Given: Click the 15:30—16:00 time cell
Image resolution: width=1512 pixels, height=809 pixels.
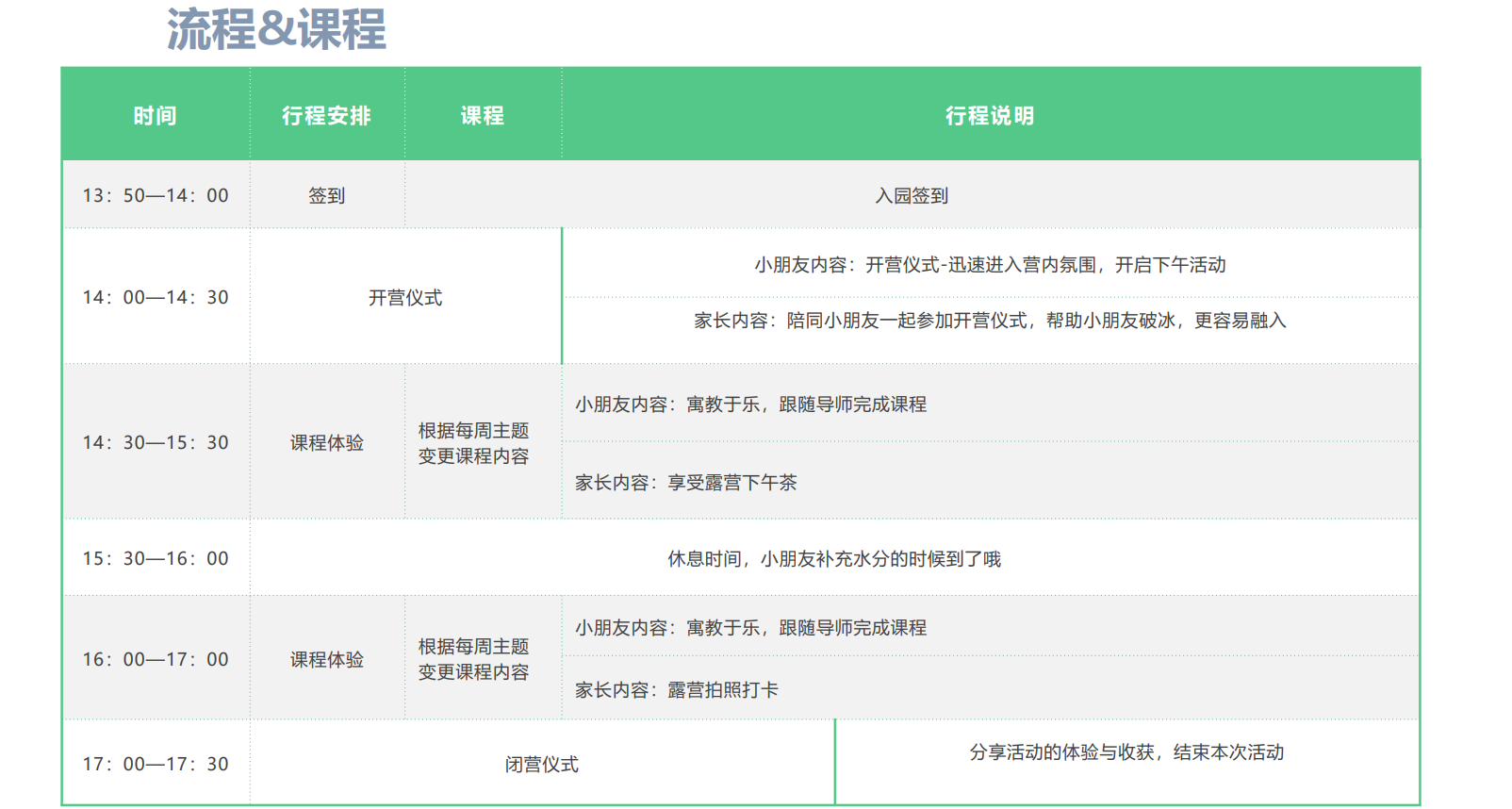Looking at the screenshot, I should (x=156, y=558).
